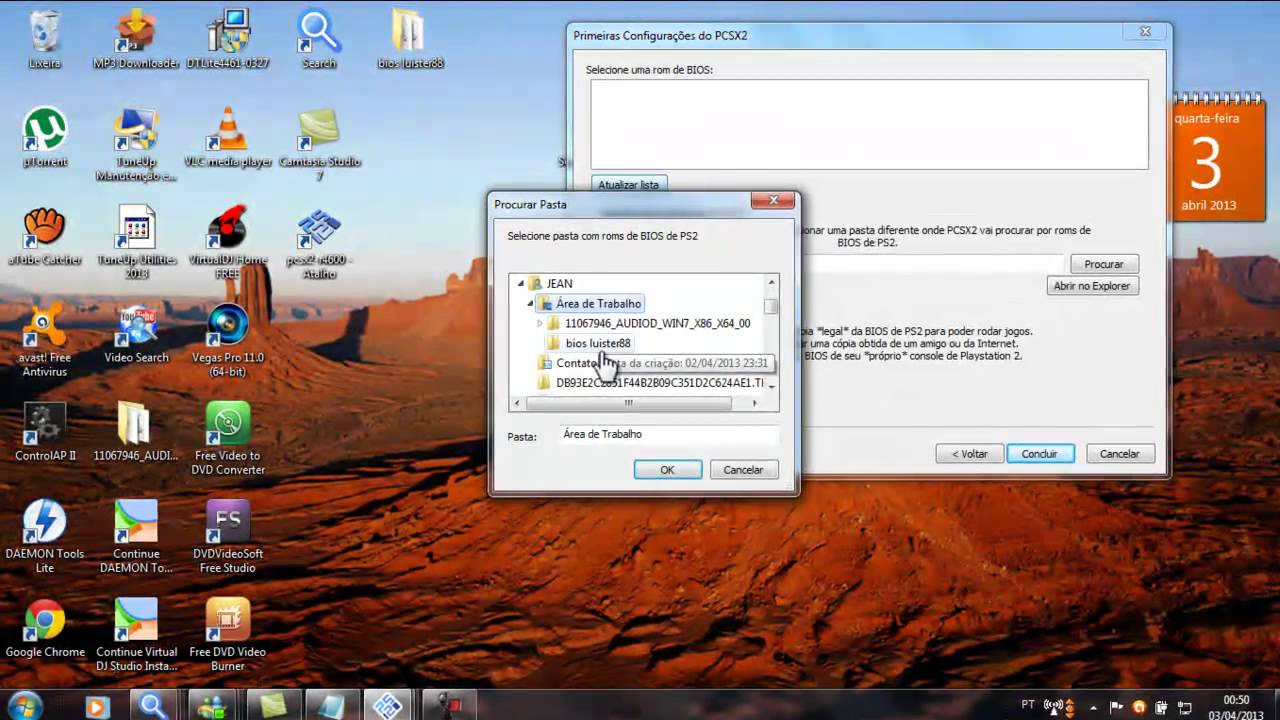Click scroll-down arrow of folder tree

(x=771, y=388)
